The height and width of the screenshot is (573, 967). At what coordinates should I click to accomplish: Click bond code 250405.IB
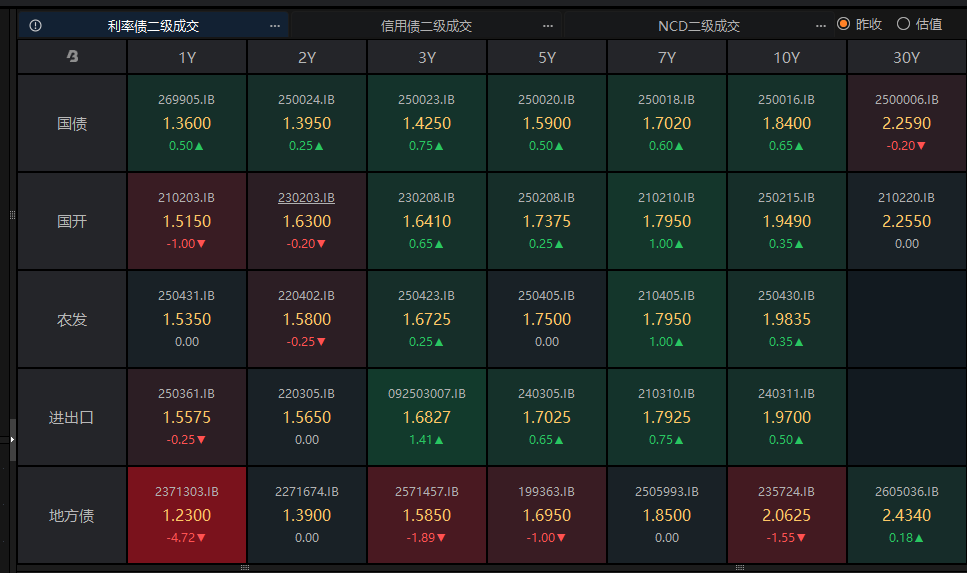point(546,295)
